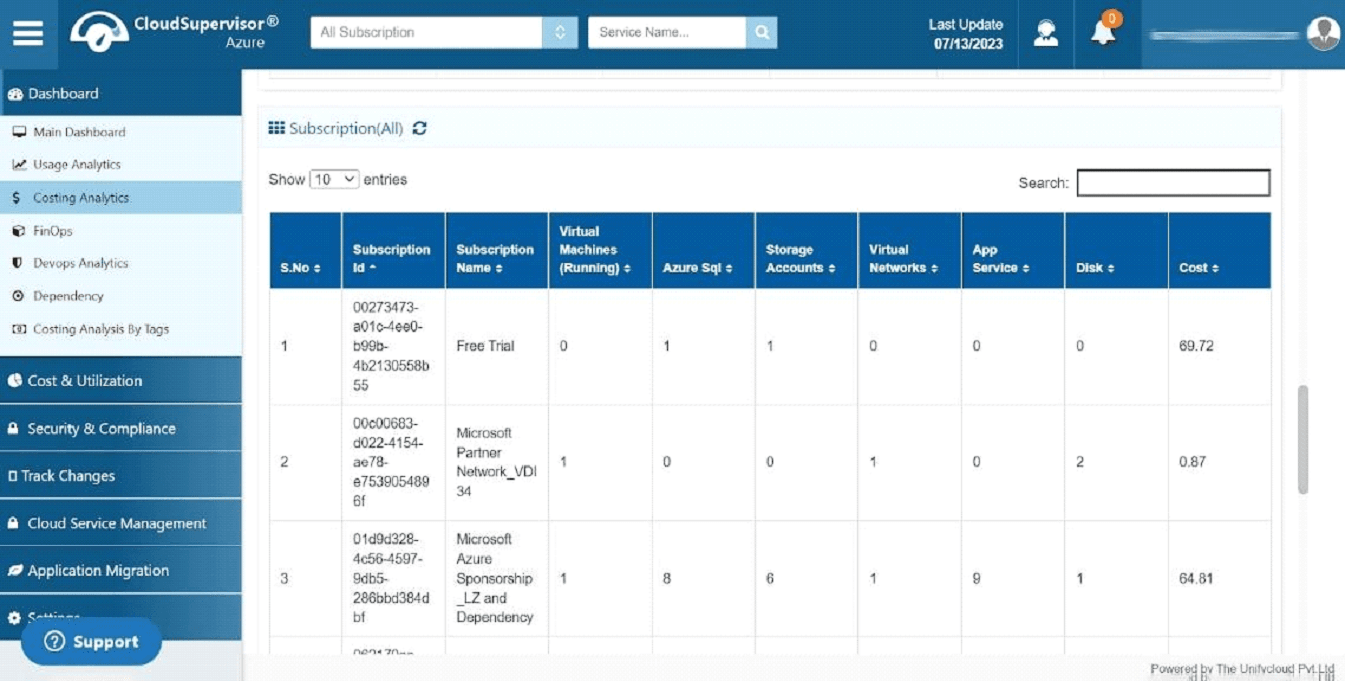1345x681 pixels.
Task: Click the Subscription(All) grid icon
Action: point(276,128)
